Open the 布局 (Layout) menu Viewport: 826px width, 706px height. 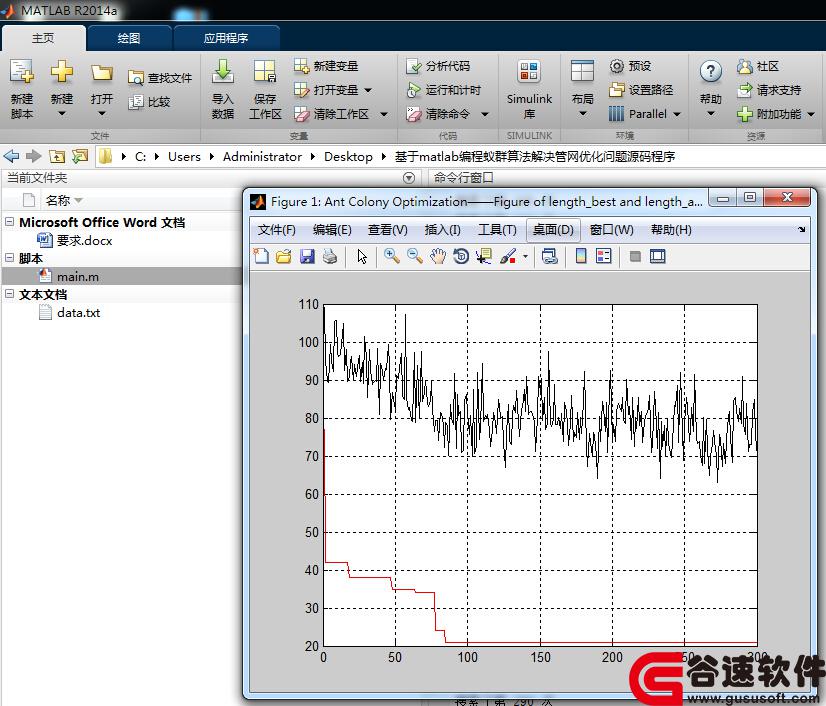click(x=582, y=89)
